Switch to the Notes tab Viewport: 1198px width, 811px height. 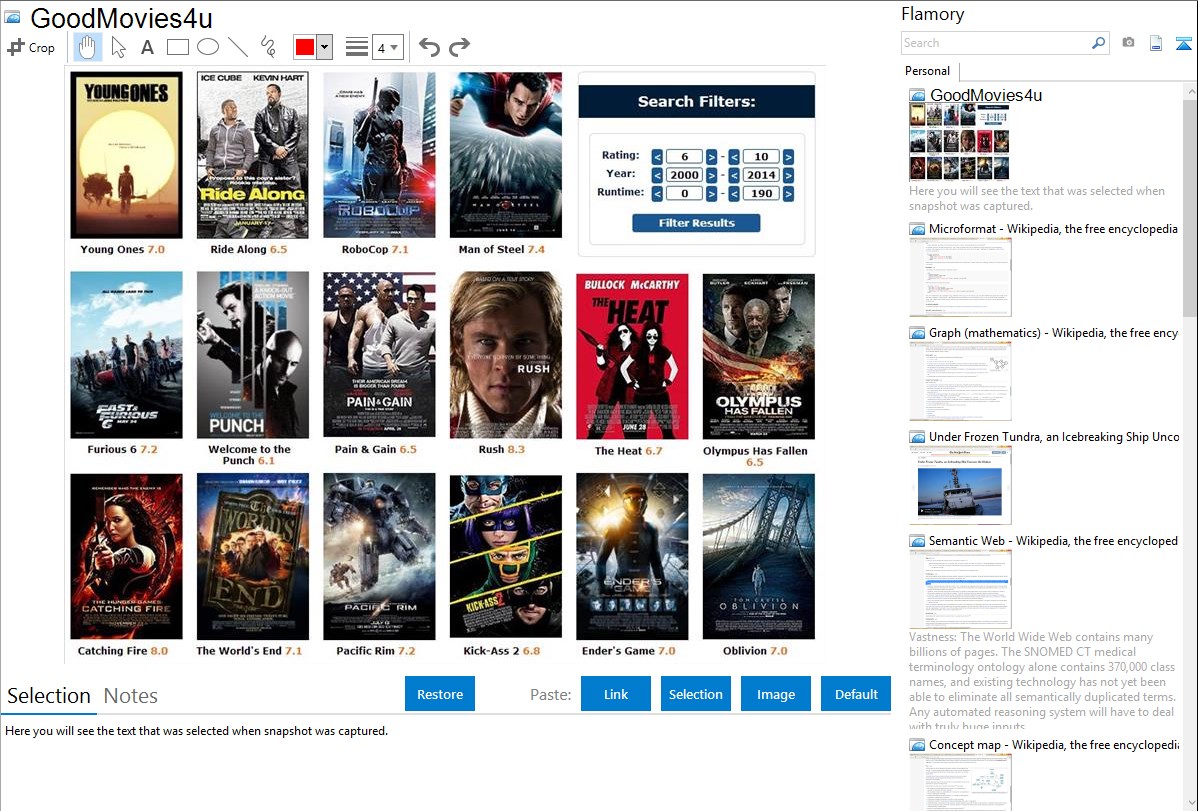tap(131, 696)
